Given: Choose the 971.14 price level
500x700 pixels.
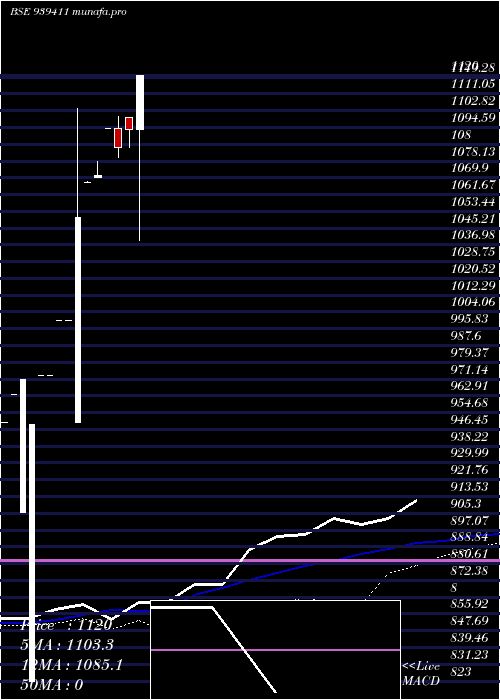Looking at the screenshot, I should (x=470, y=370).
